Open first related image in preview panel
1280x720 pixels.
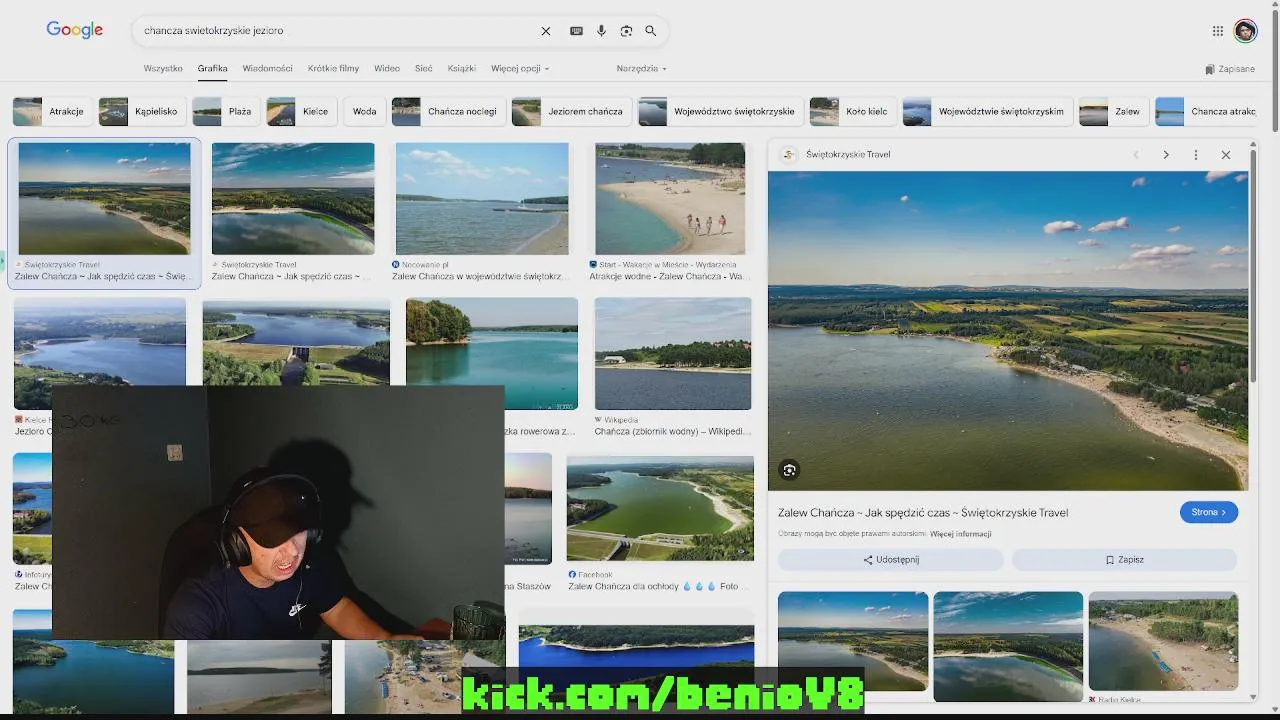coord(853,641)
